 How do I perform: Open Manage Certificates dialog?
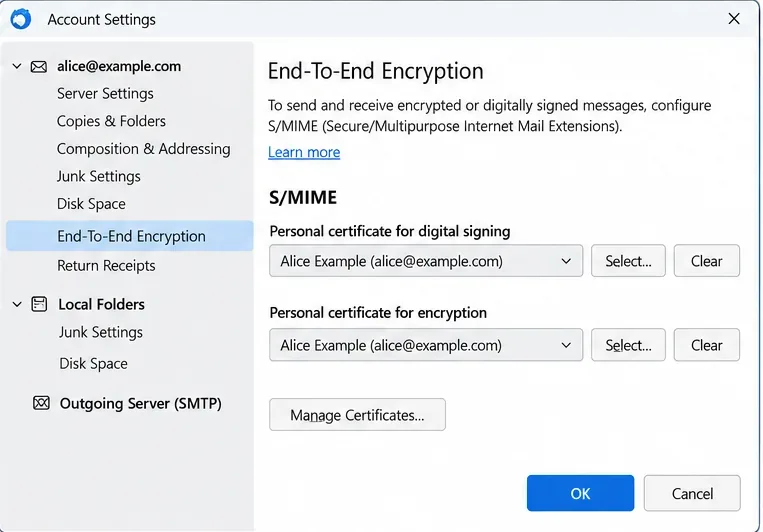(357, 415)
